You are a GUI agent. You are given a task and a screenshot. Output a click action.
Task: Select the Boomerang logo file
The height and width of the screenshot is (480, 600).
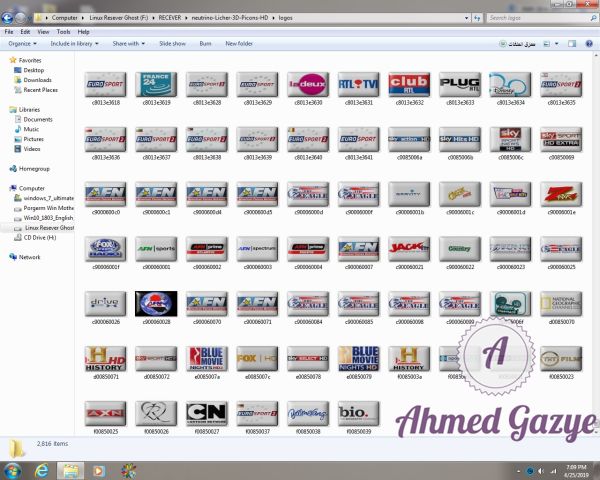click(308, 413)
